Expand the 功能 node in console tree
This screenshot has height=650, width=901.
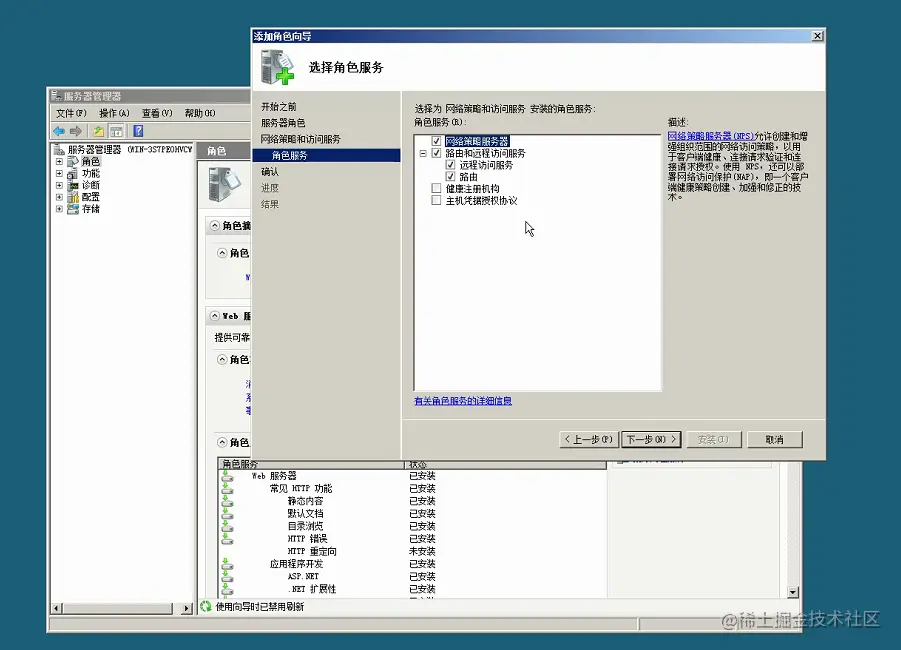click(x=60, y=173)
